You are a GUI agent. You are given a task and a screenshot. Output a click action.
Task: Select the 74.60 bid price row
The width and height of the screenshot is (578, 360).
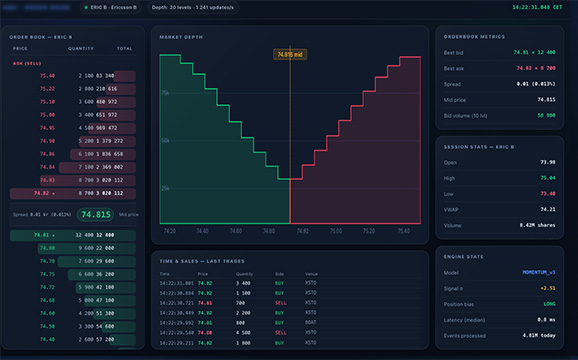point(73,314)
